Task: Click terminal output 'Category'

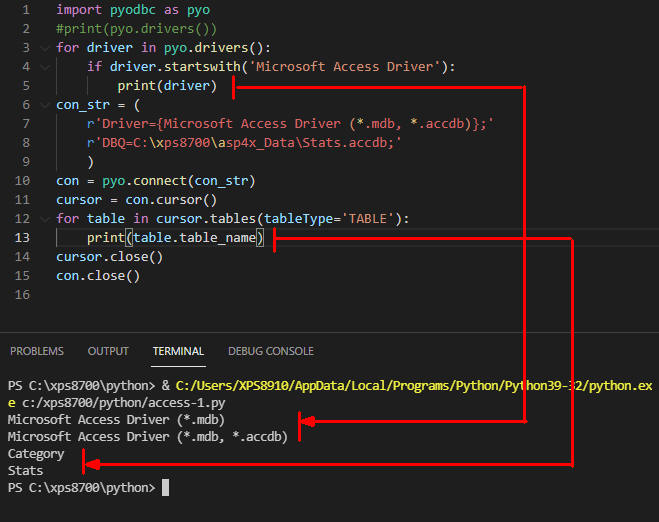Action: tap(36, 454)
